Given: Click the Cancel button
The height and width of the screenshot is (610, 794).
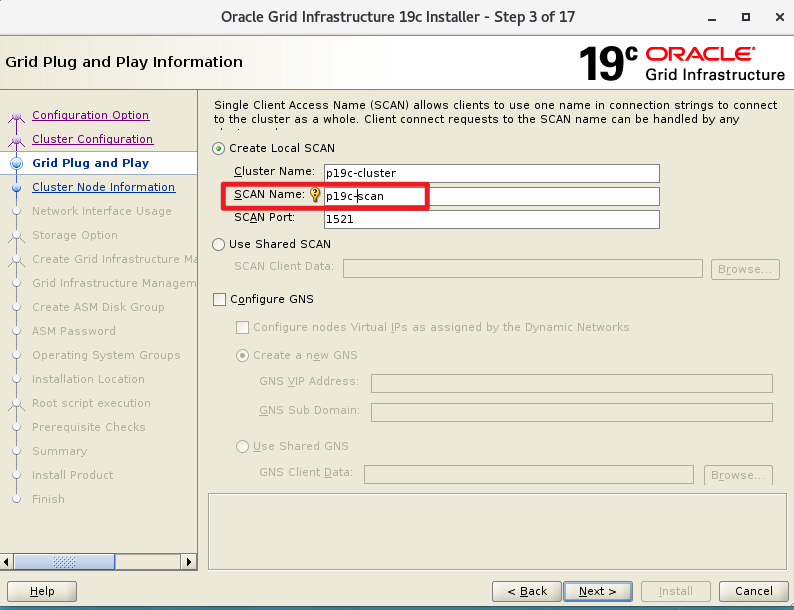Looking at the screenshot, I should pos(753,591).
